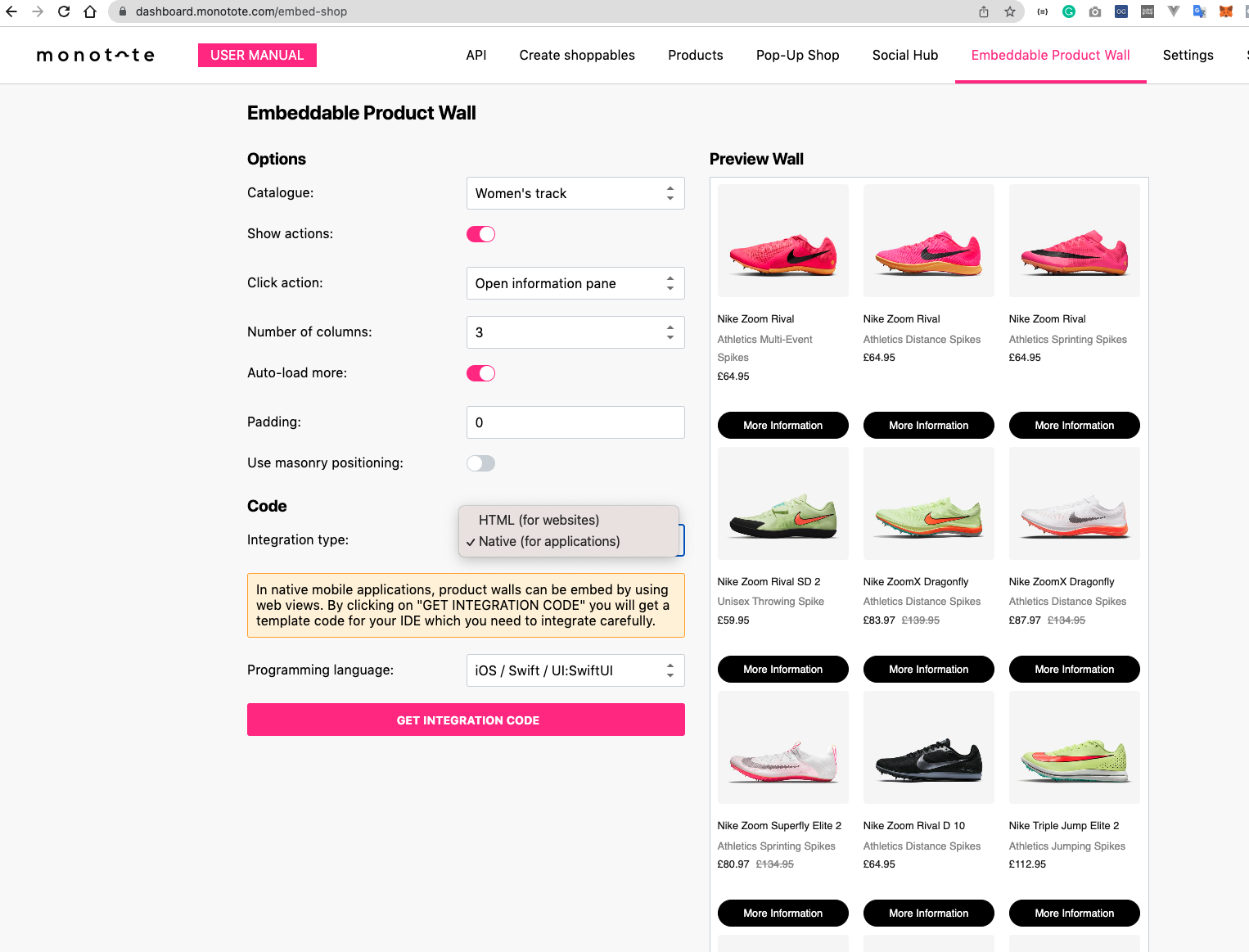Image resolution: width=1249 pixels, height=952 pixels.
Task: Open the USER MANUAL
Action: point(257,55)
